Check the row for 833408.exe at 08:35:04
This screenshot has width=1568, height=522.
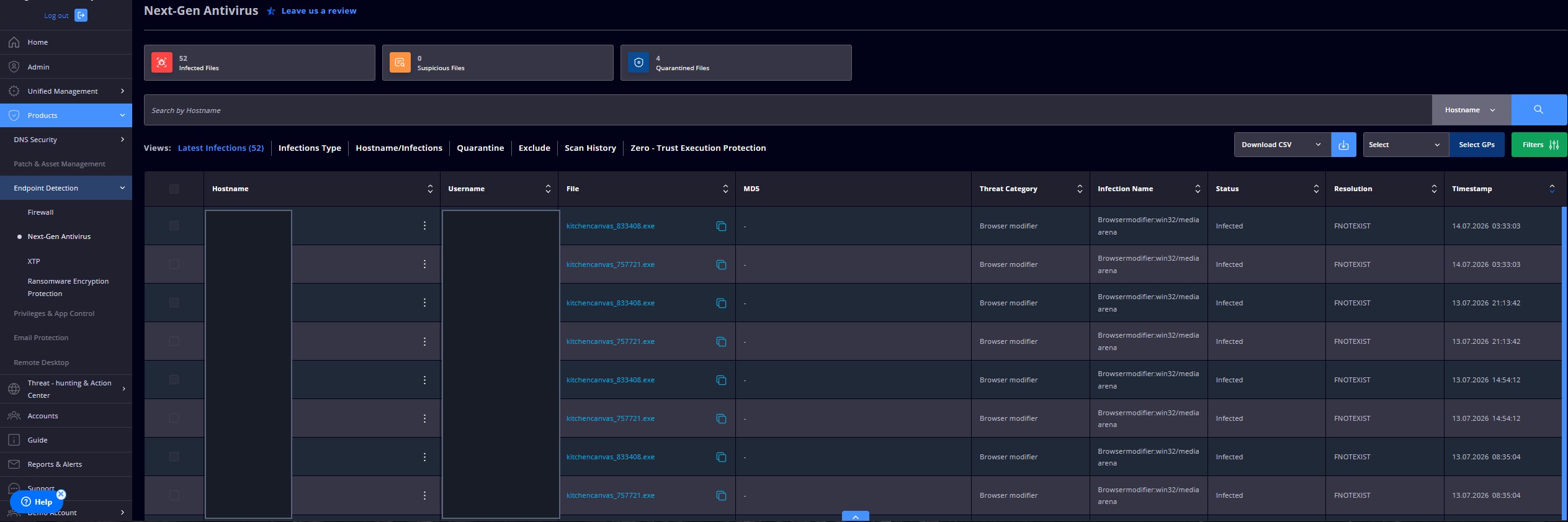(174, 457)
